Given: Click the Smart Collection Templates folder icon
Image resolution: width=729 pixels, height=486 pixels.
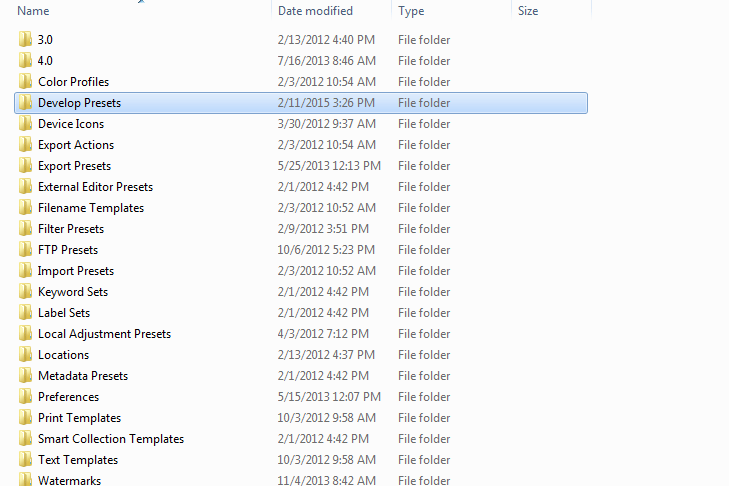Looking at the screenshot, I should pyautogui.click(x=26, y=439).
